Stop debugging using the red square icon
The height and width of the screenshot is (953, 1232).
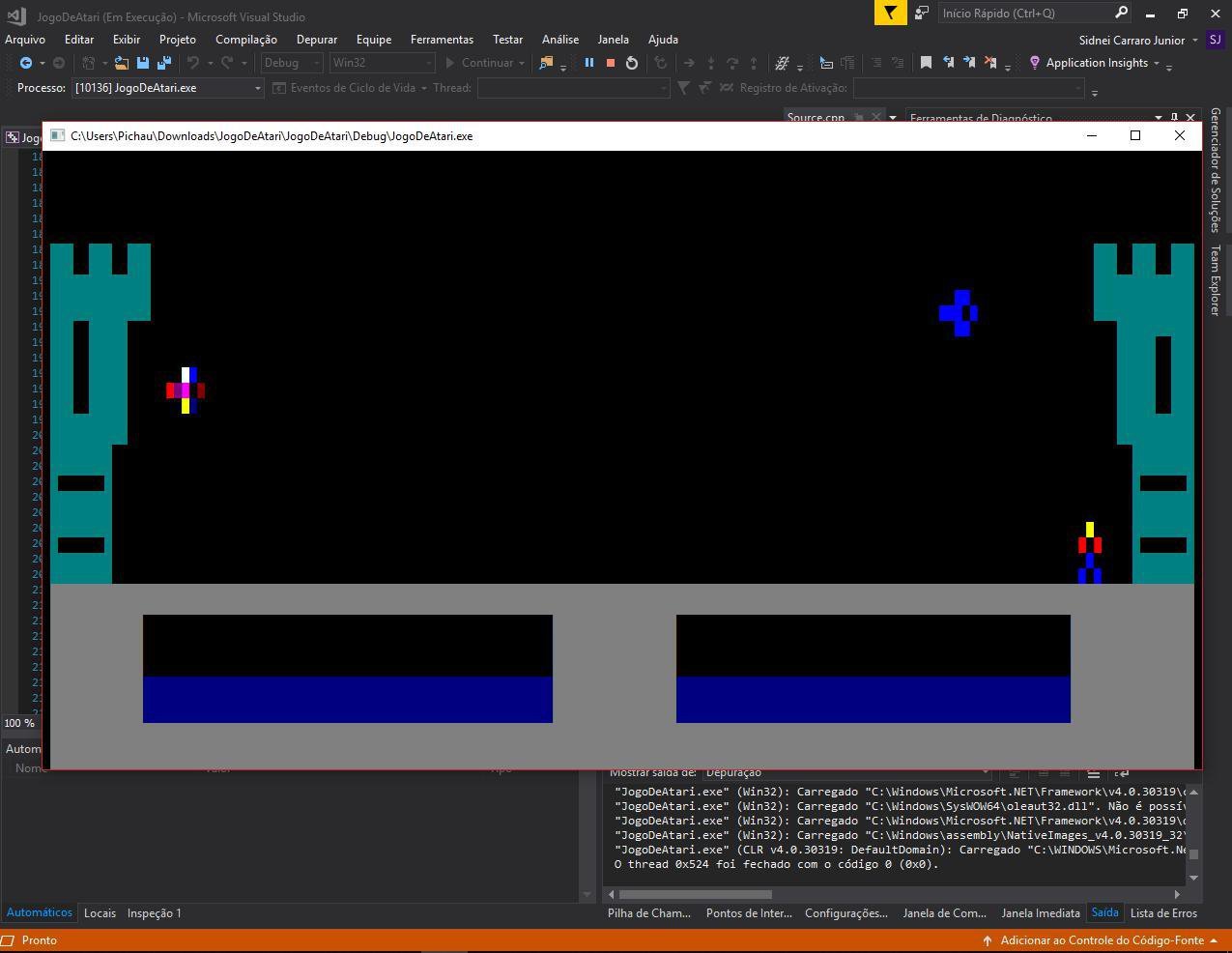pyautogui.click(x=610, y=62)
